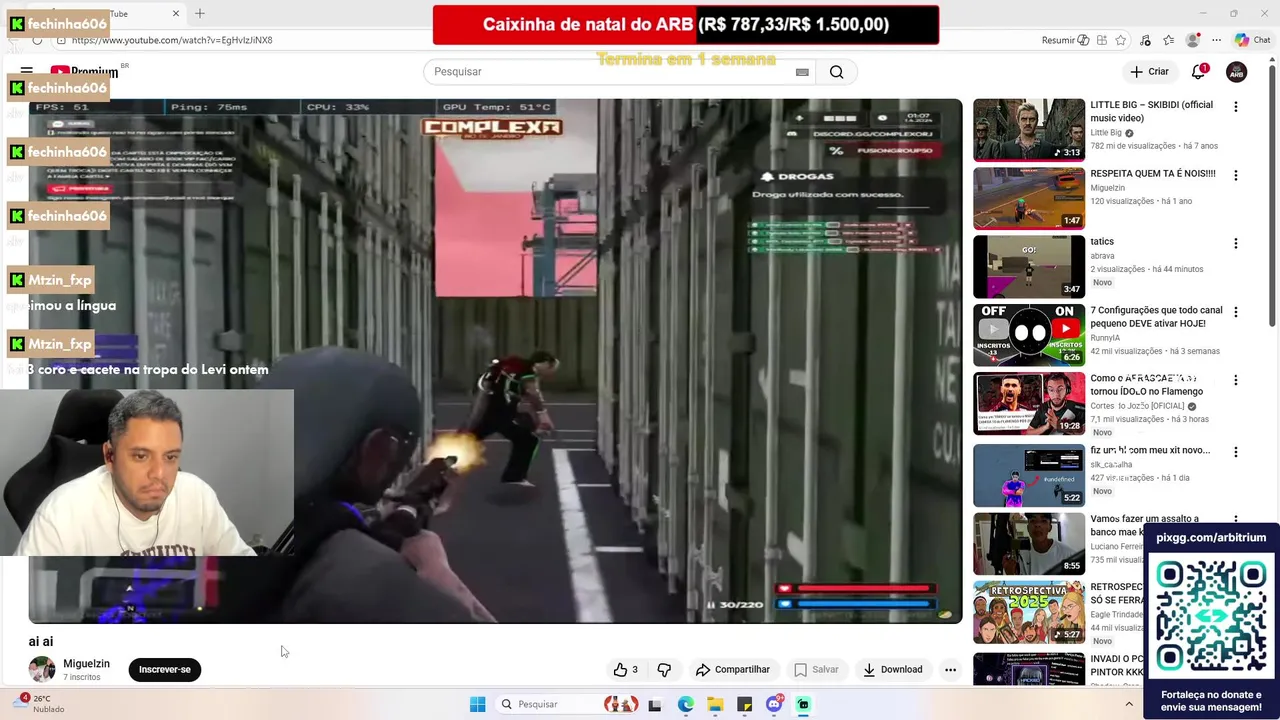Open Windows Start menu
The image size is (1280, 720).
477,704
